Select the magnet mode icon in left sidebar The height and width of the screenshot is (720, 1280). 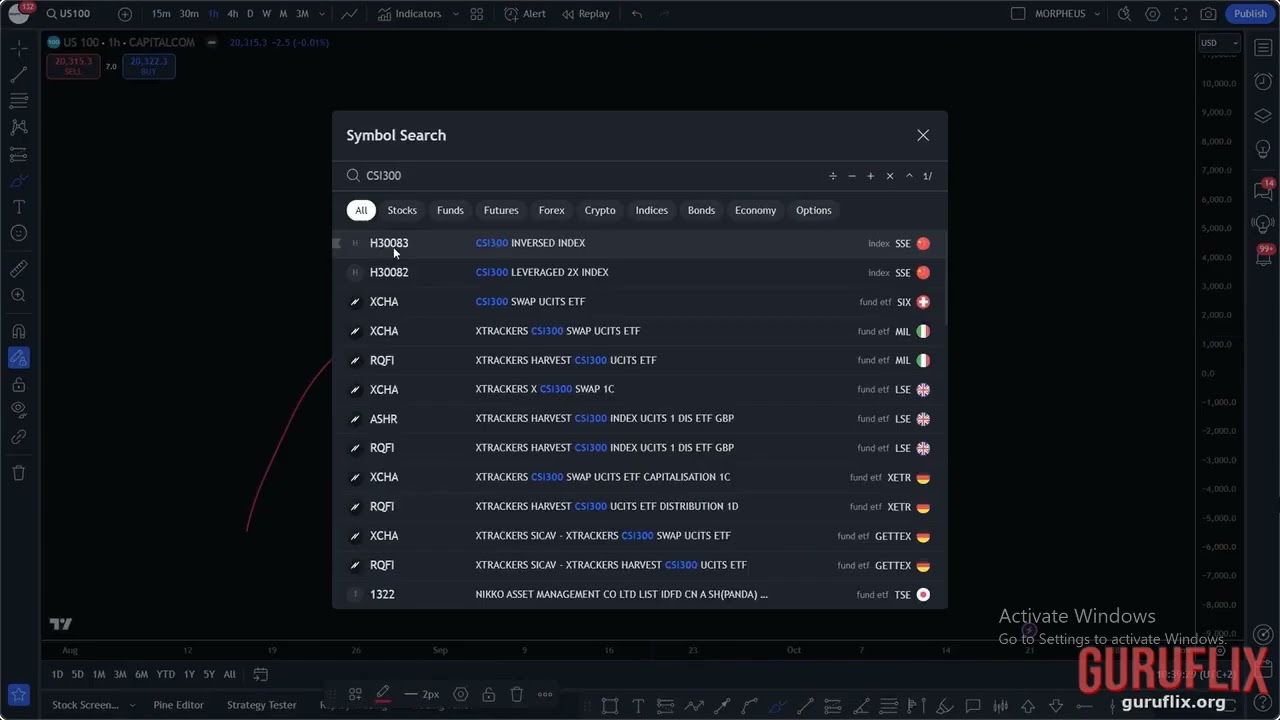click(18, 331)
